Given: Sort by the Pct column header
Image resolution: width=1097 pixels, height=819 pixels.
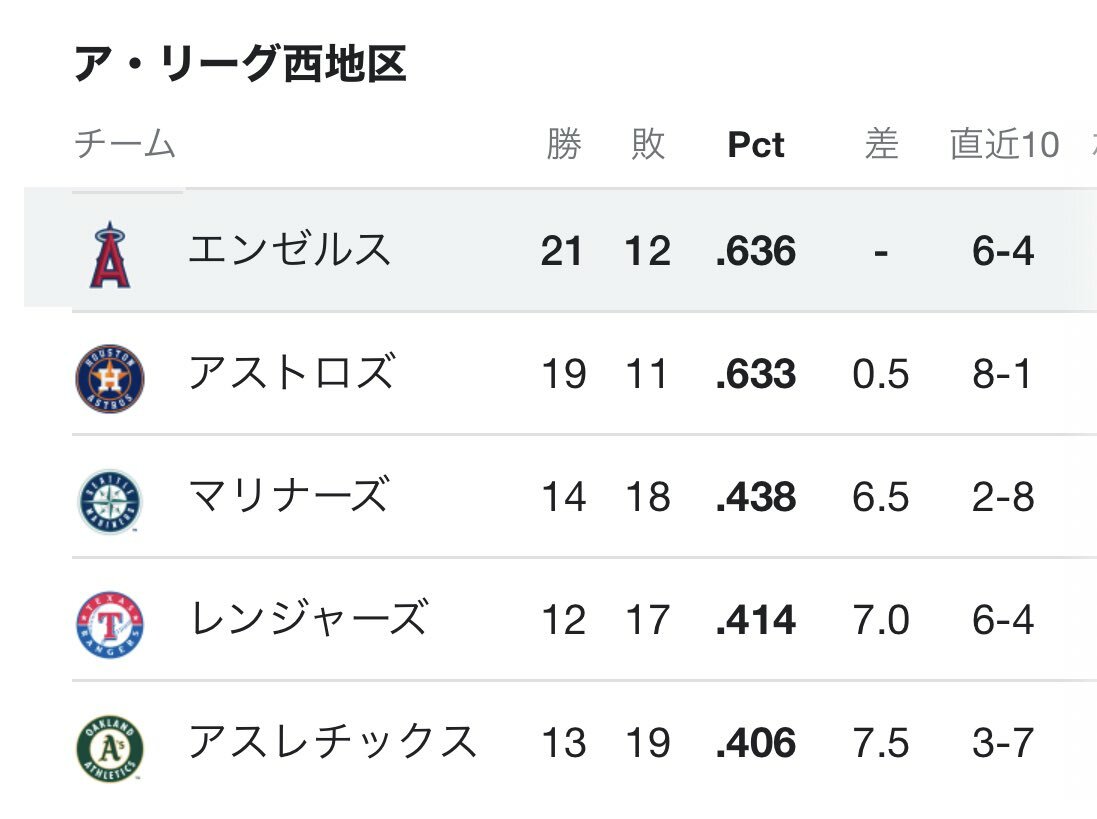Looking at the screenshot, I should (756, 145).
